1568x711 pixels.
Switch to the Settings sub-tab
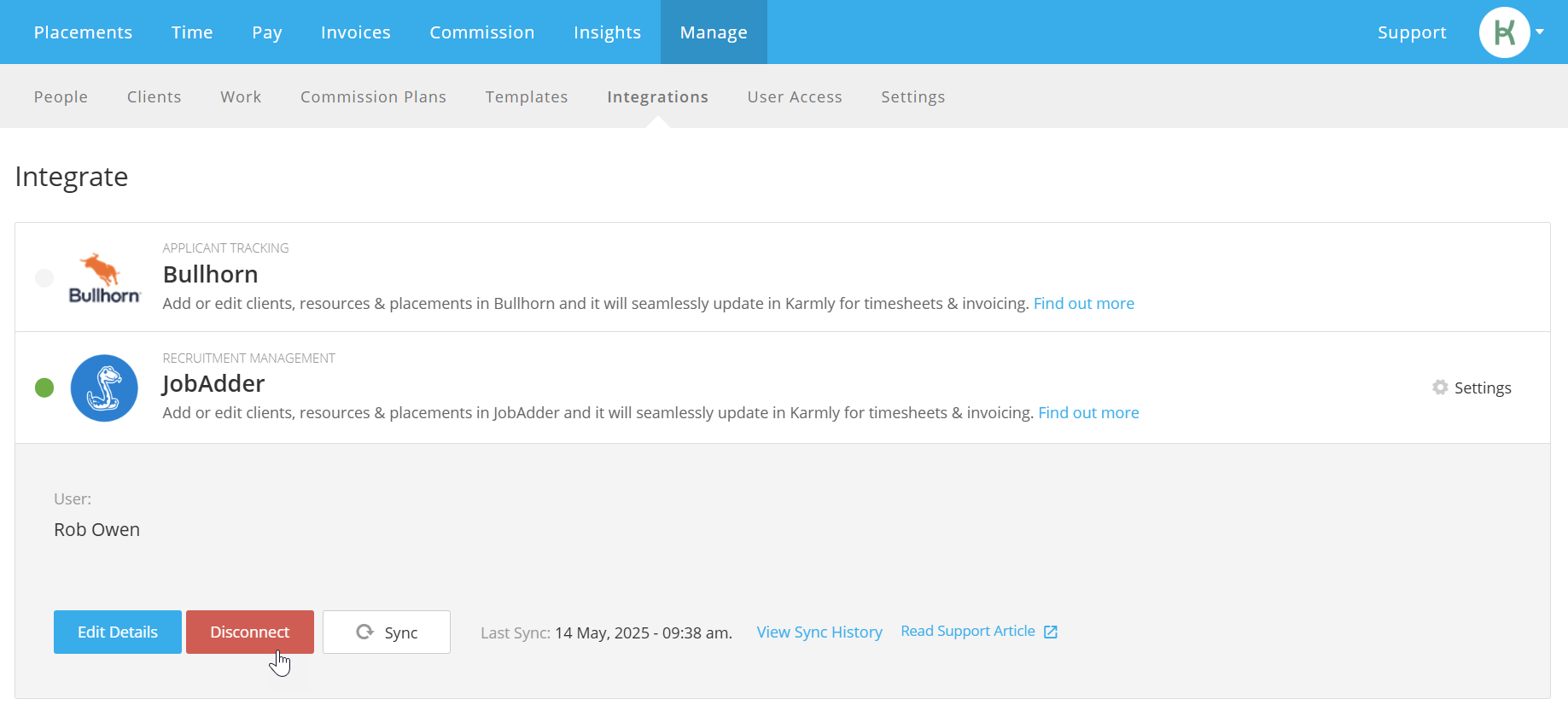913,97
